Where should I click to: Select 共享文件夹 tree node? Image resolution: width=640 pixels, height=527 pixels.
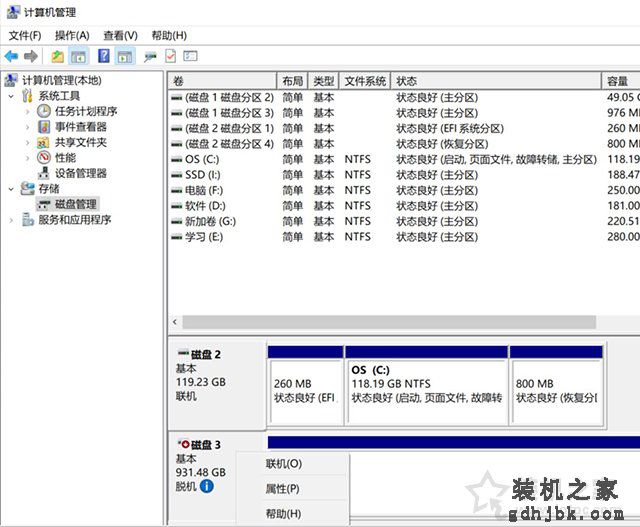coord(80,142)
